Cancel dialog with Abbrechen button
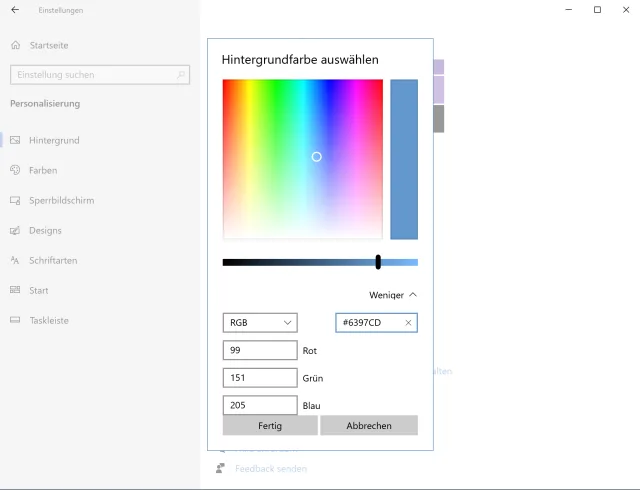 pyautogui.click(x=369, y=425)
